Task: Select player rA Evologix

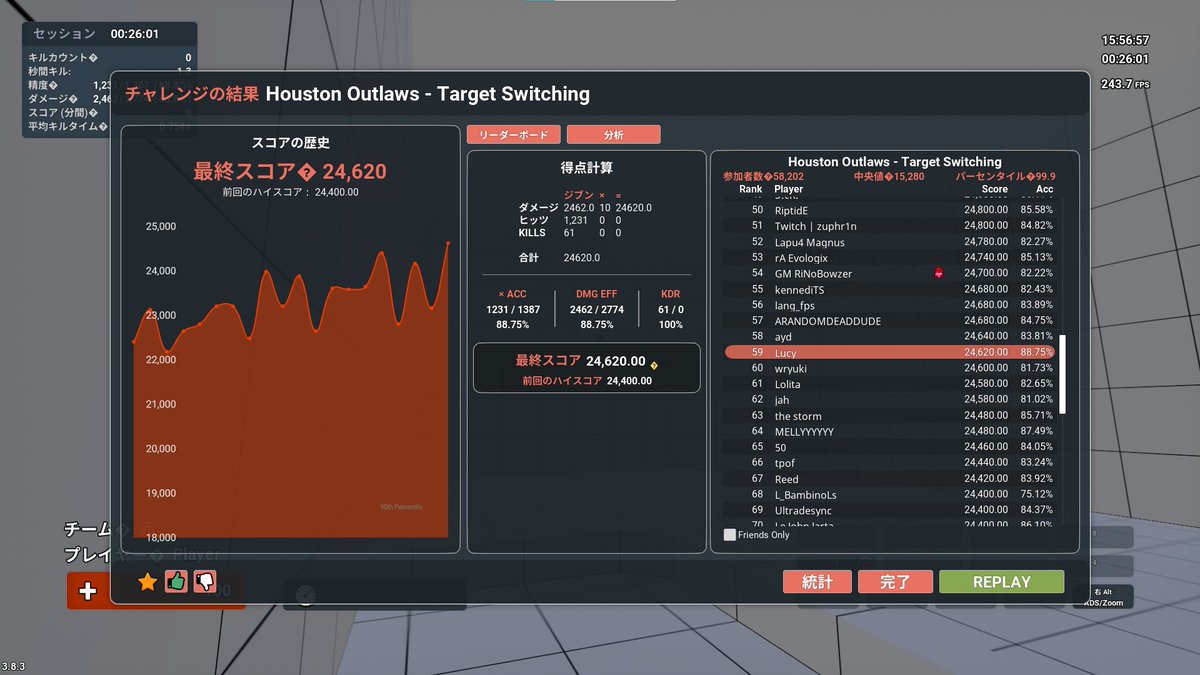Action: pos(889,257)
